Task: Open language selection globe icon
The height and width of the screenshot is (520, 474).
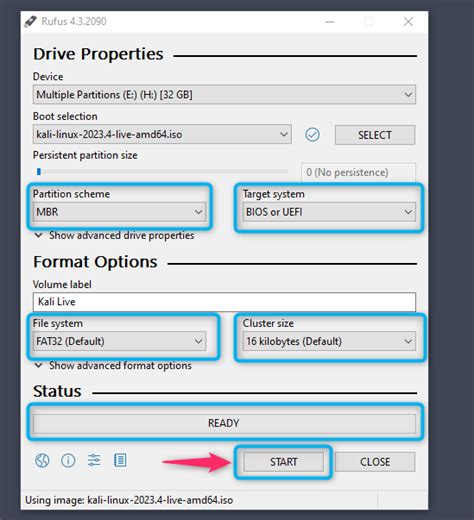Action: (42, 461)
